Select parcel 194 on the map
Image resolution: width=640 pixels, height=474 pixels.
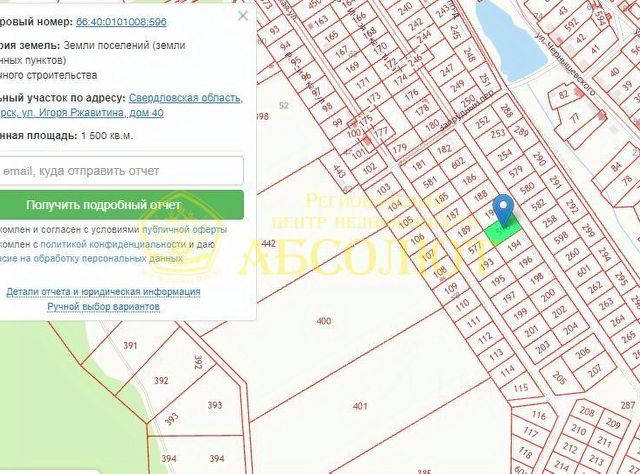(513, 245)
